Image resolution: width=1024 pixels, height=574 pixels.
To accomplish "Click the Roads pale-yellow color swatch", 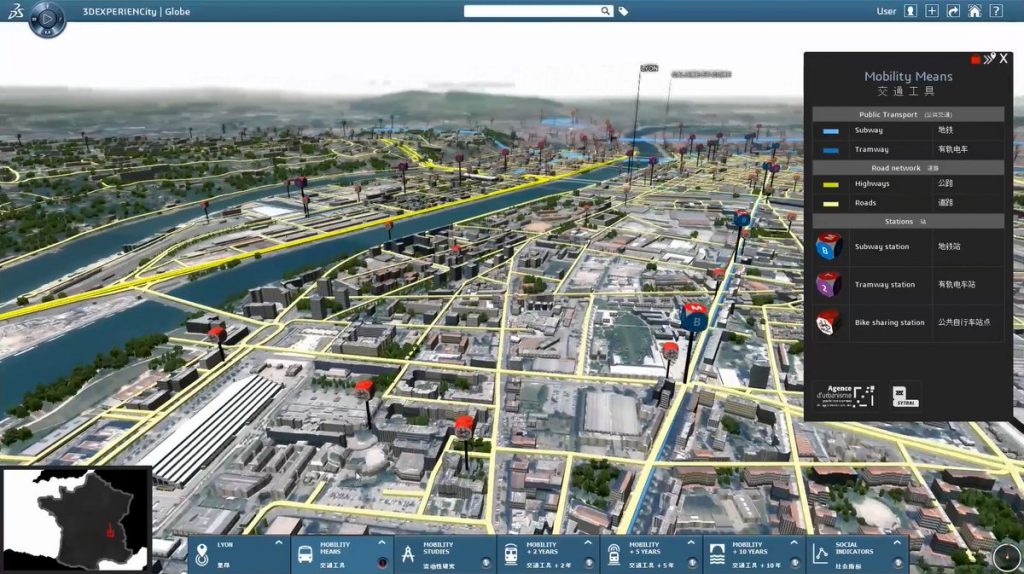I will 831,204.
